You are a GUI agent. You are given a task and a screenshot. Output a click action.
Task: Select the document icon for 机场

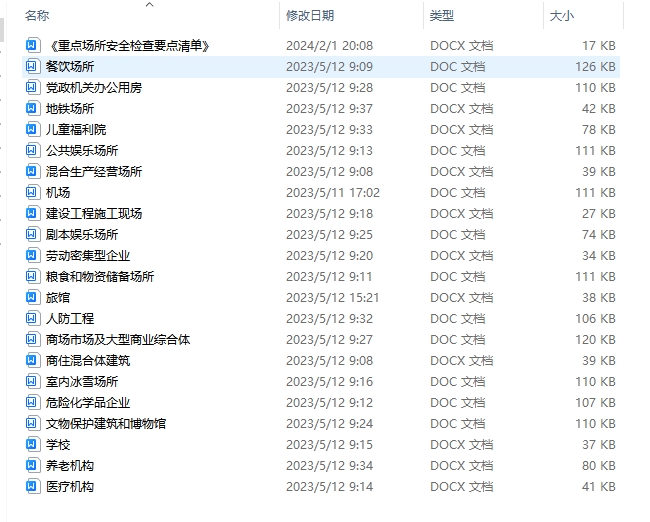tap(33, 193)
